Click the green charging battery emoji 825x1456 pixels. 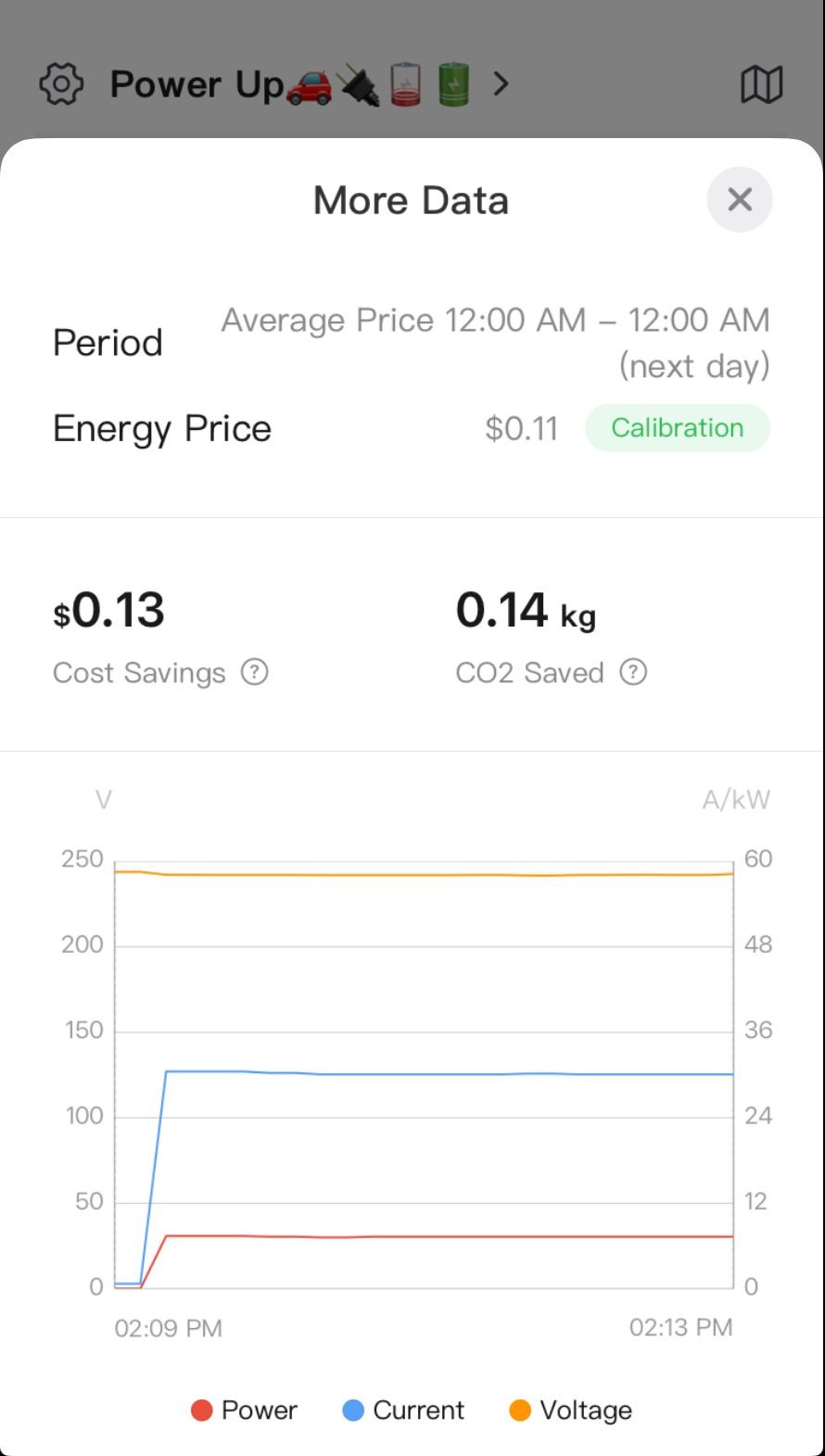click(453, 84)
